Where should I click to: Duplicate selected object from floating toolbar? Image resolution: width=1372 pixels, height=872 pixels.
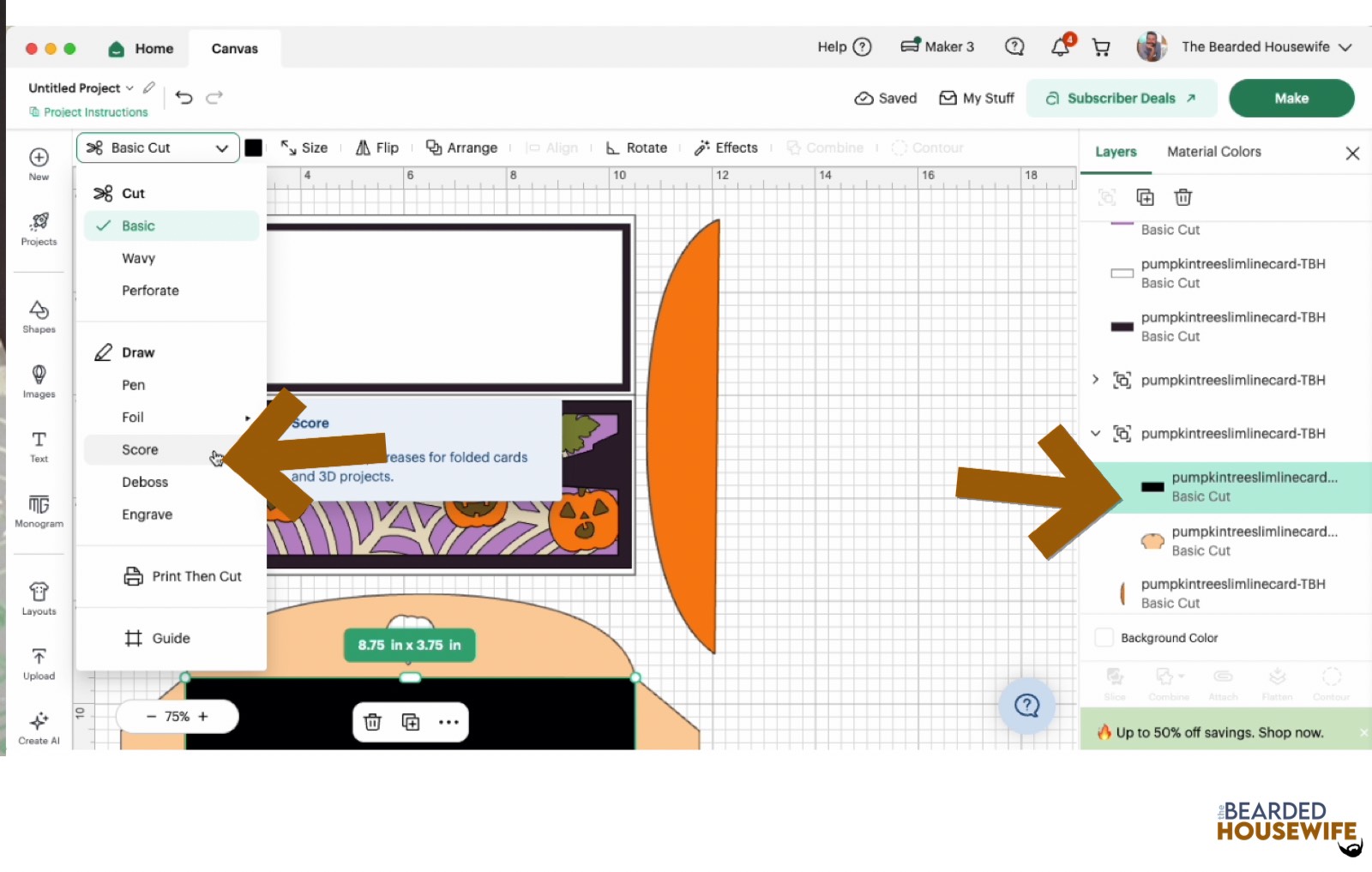tap(411, 722)
